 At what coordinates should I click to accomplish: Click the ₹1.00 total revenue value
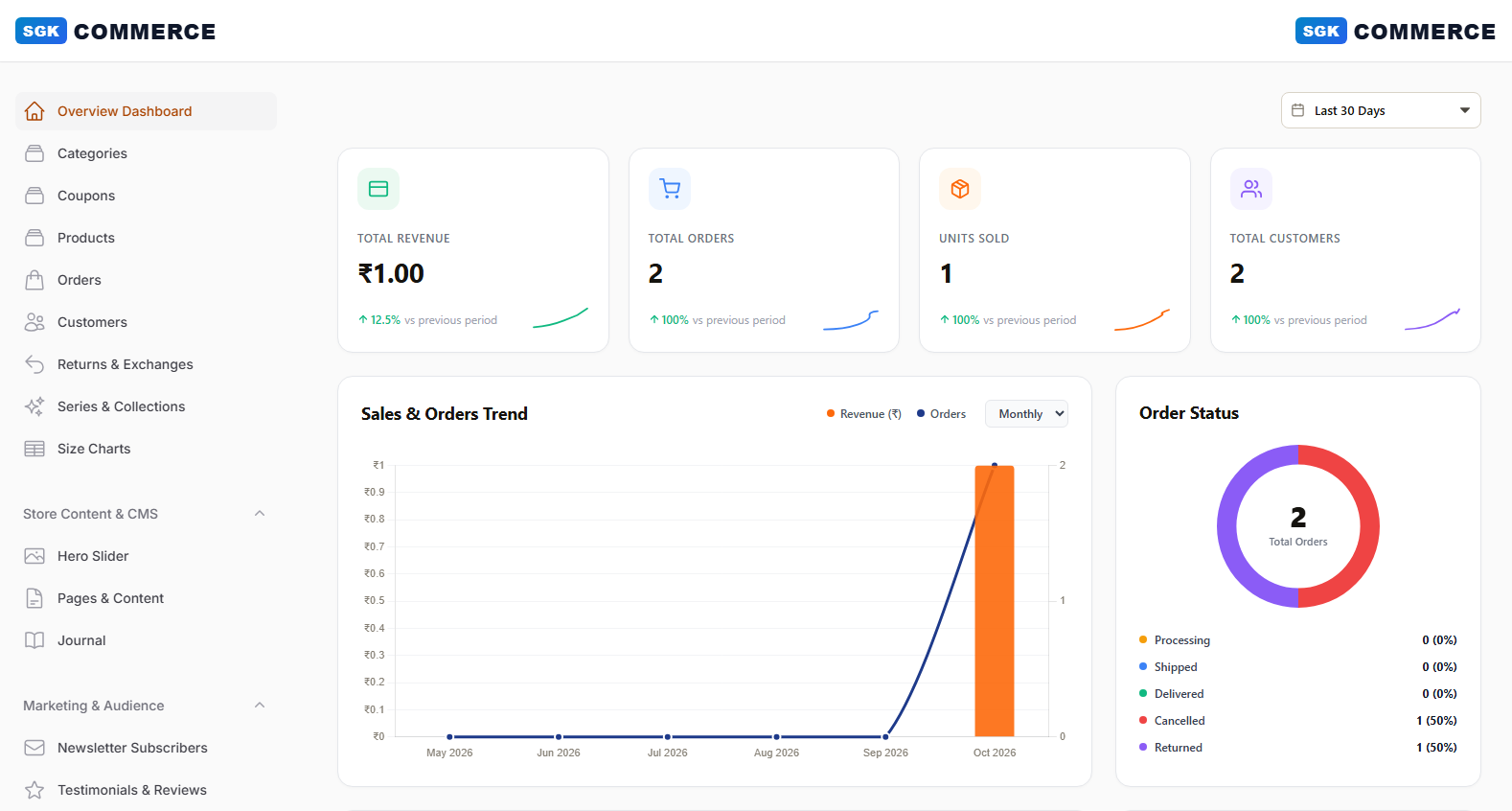pos(391,274)
